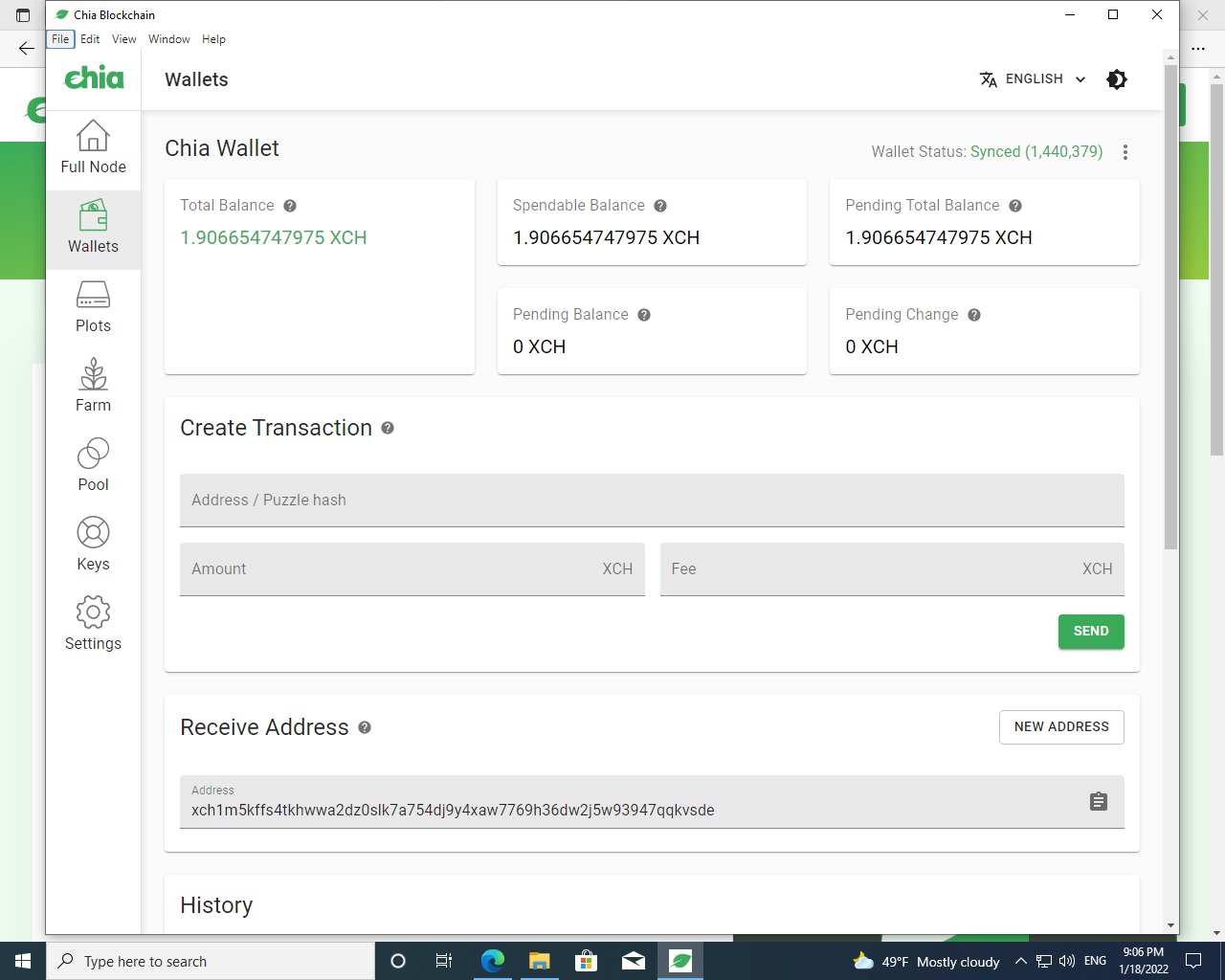Open the View menu
1225x980 pixels.
pos(124,39)
